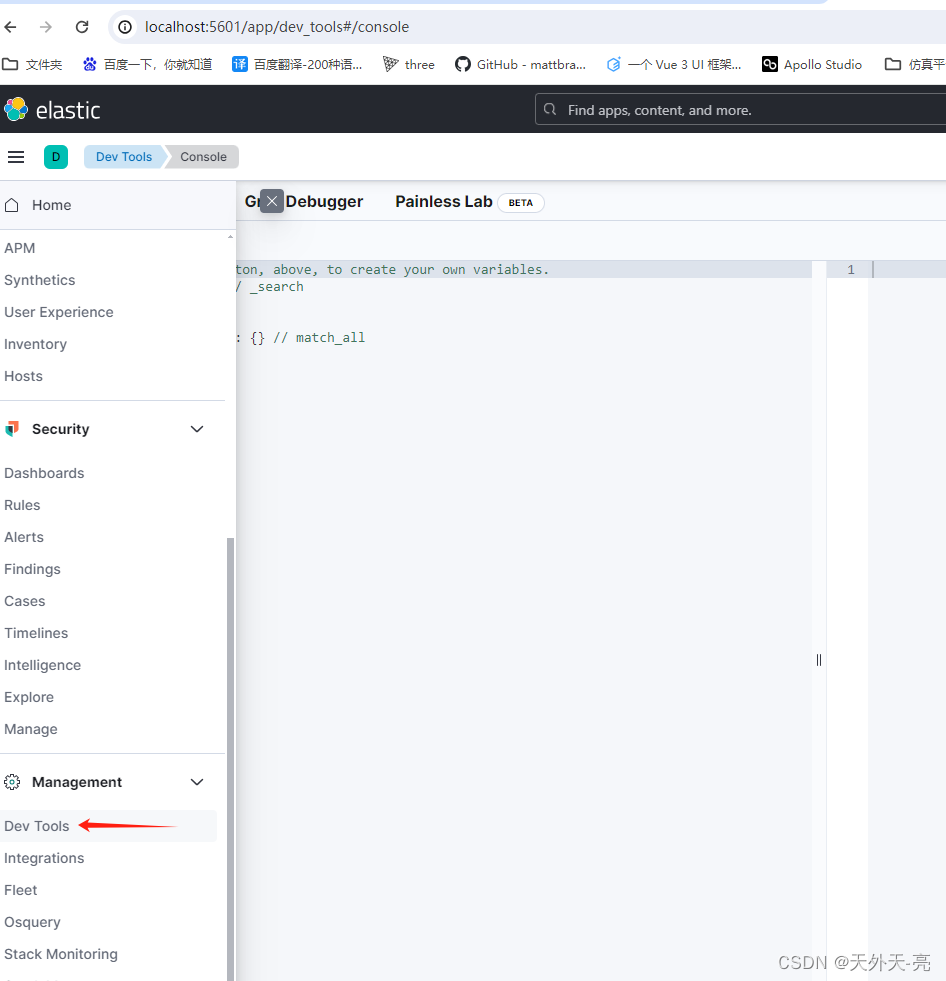Focus the Find apps, content search field
Viewport: 946px width, 981px height.
(x=741, y=110)
